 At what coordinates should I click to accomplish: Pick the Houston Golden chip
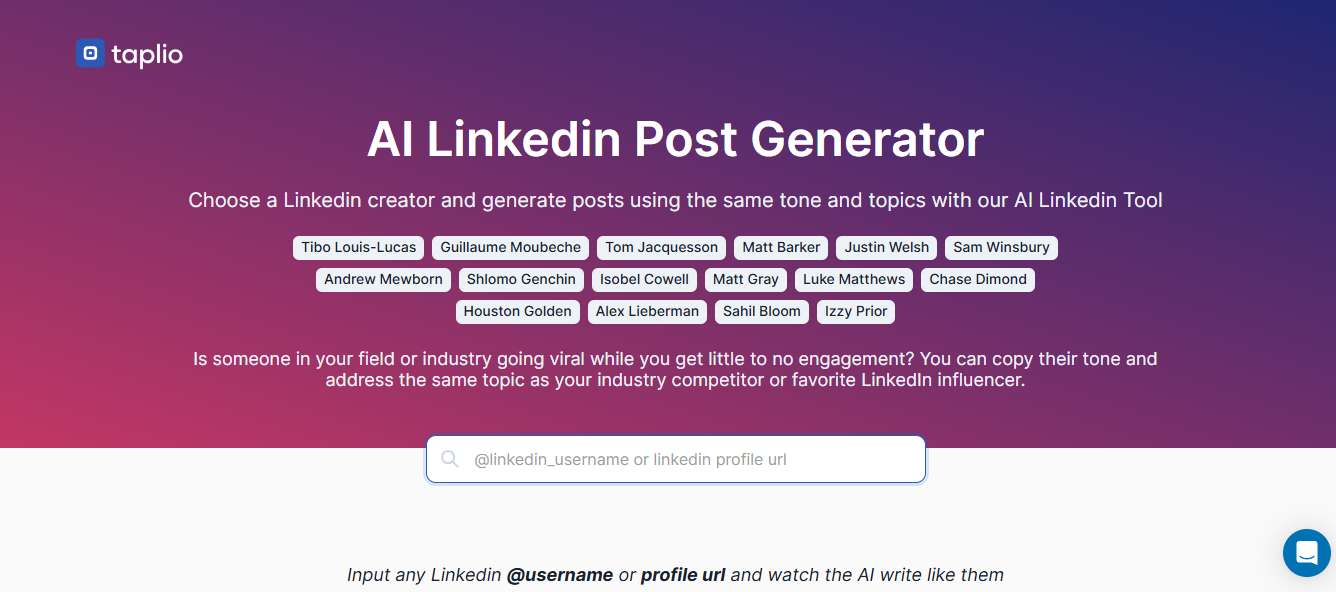click(517, 311)
